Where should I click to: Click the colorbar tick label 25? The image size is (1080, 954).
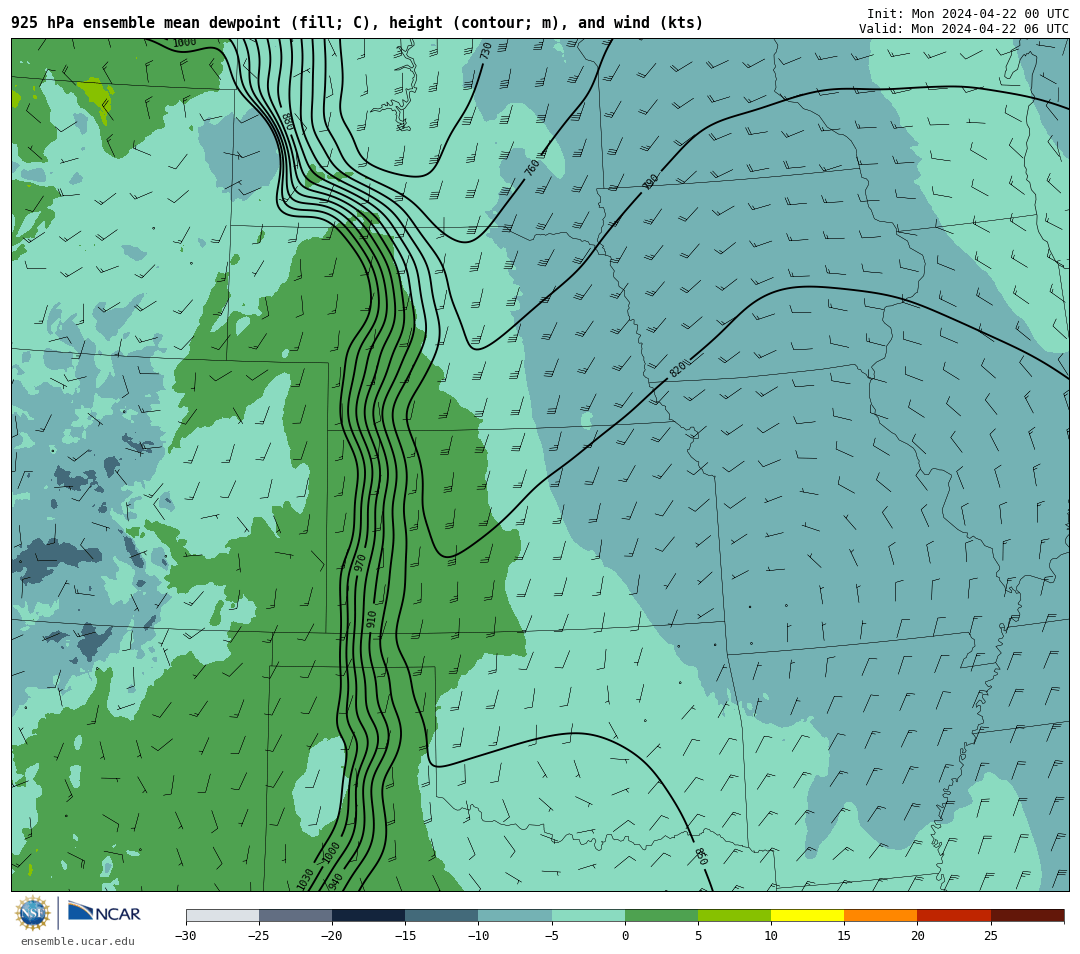click(x=990, y=935)
